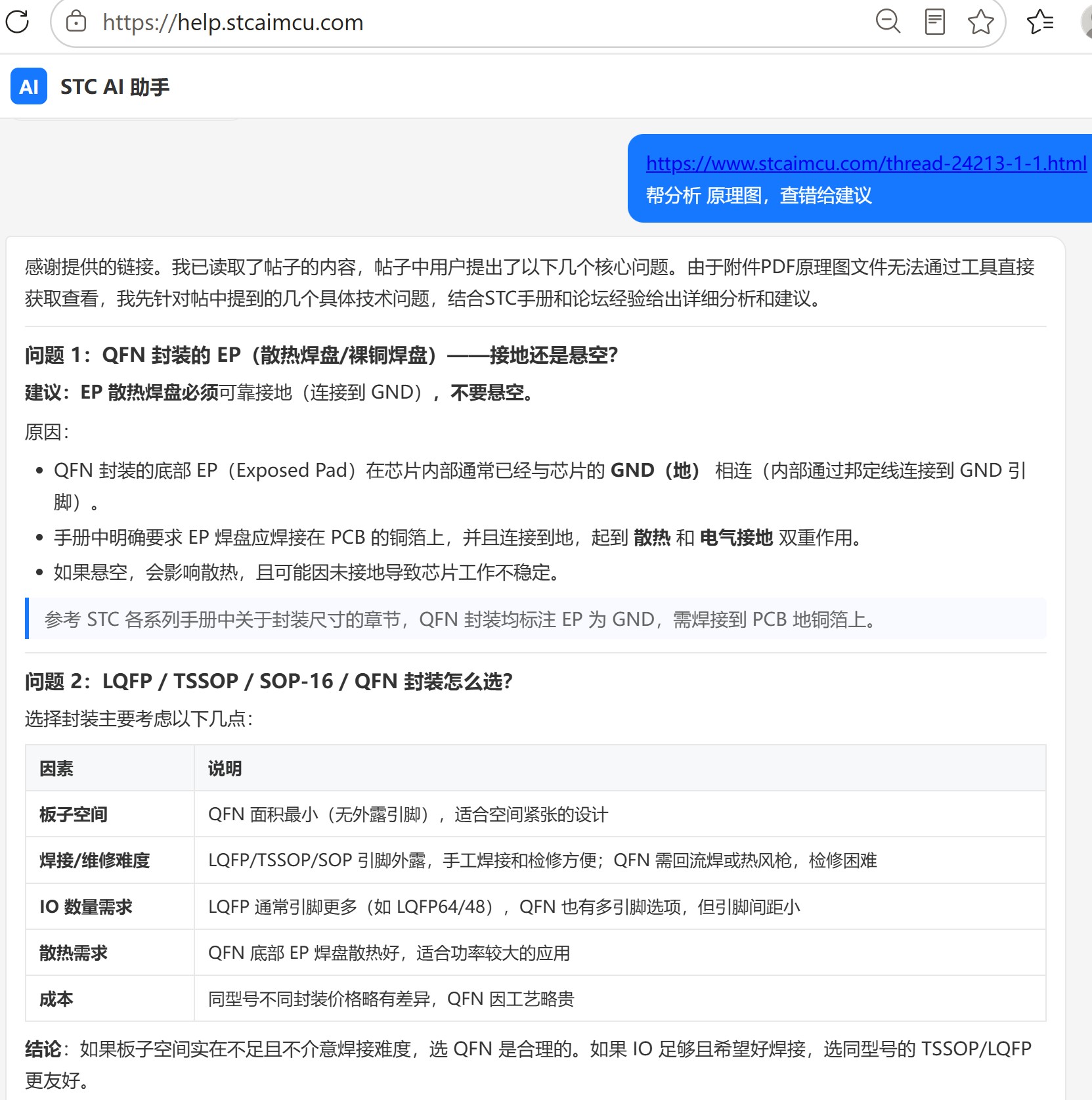The image size is (1092, 1100).
Task: Click the bullet 手册中明确要求 EP 焊盘应焊接
Action: click(x=458, y=538)
